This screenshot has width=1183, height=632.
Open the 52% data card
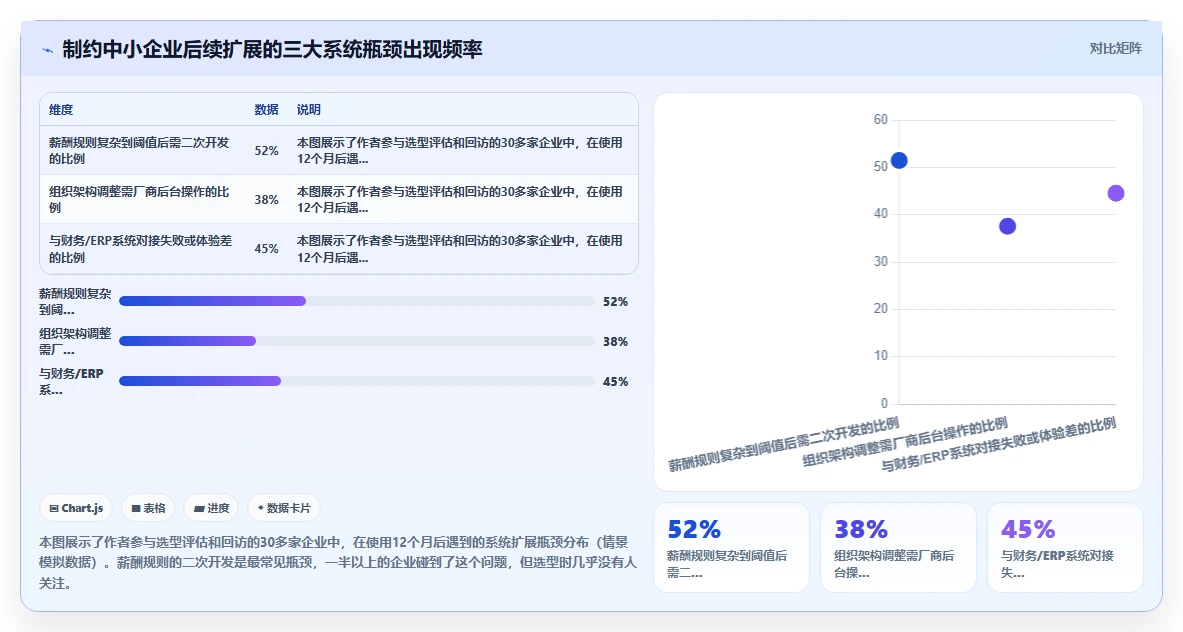(x=731, y=548)
